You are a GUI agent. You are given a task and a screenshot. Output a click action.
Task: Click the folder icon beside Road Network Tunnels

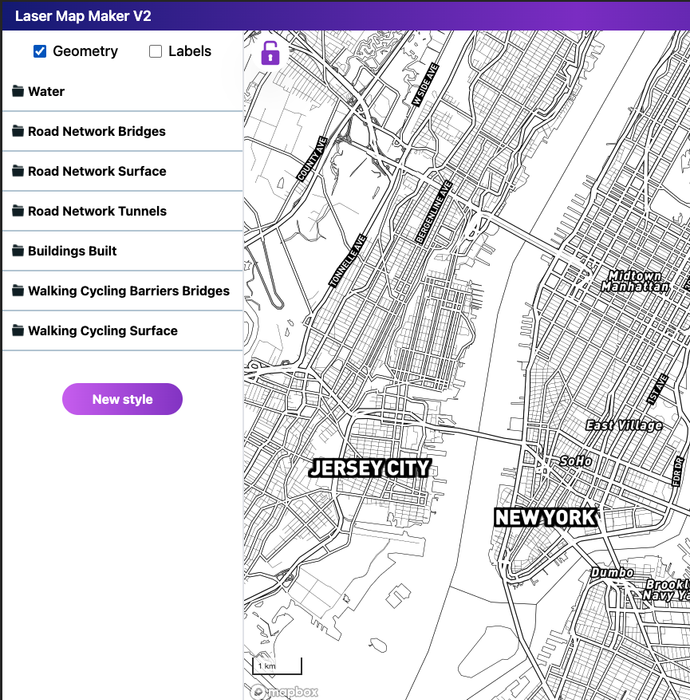coord(18,210)
